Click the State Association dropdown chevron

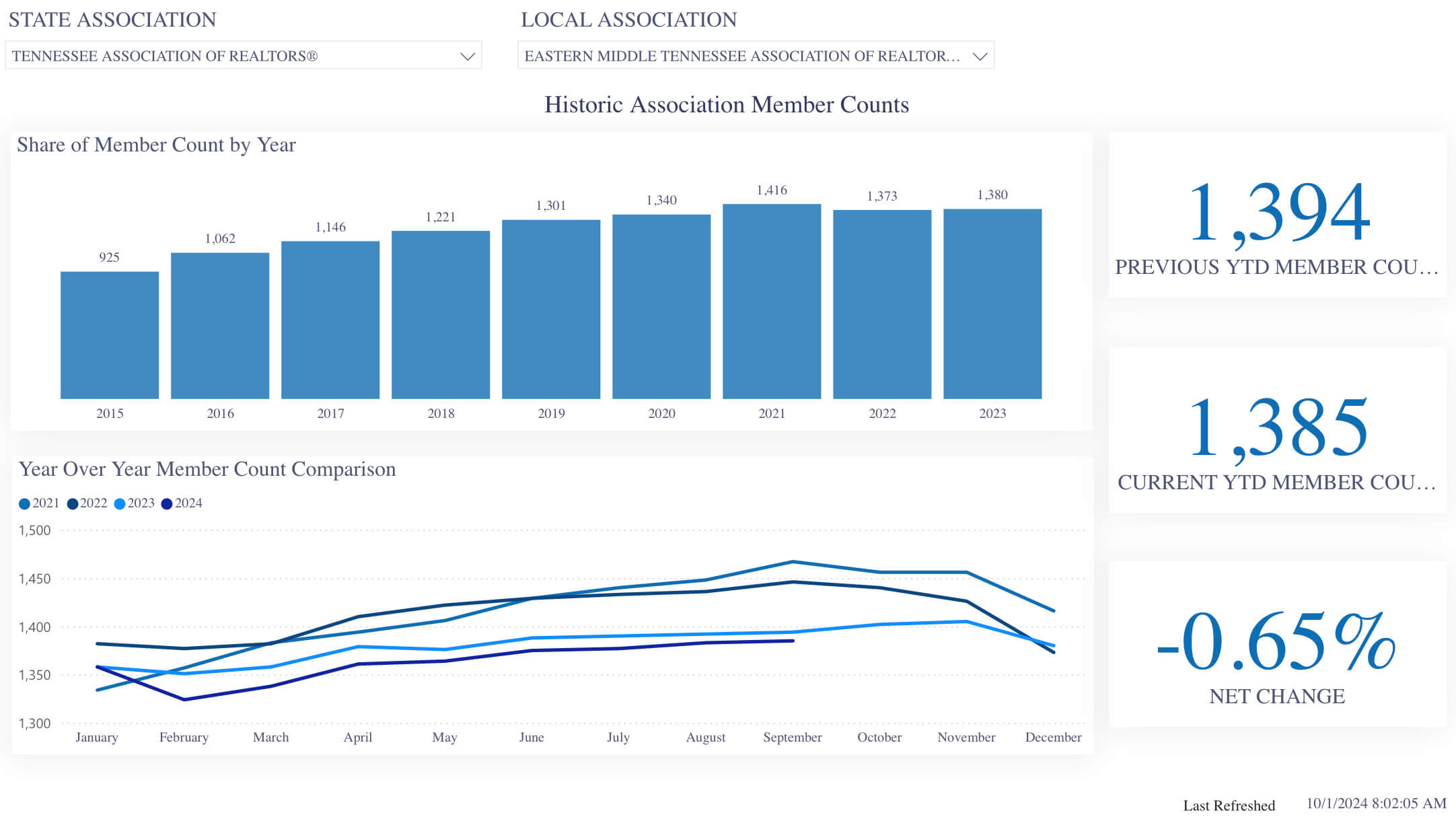pyautogui.click(x=467, y=57)
